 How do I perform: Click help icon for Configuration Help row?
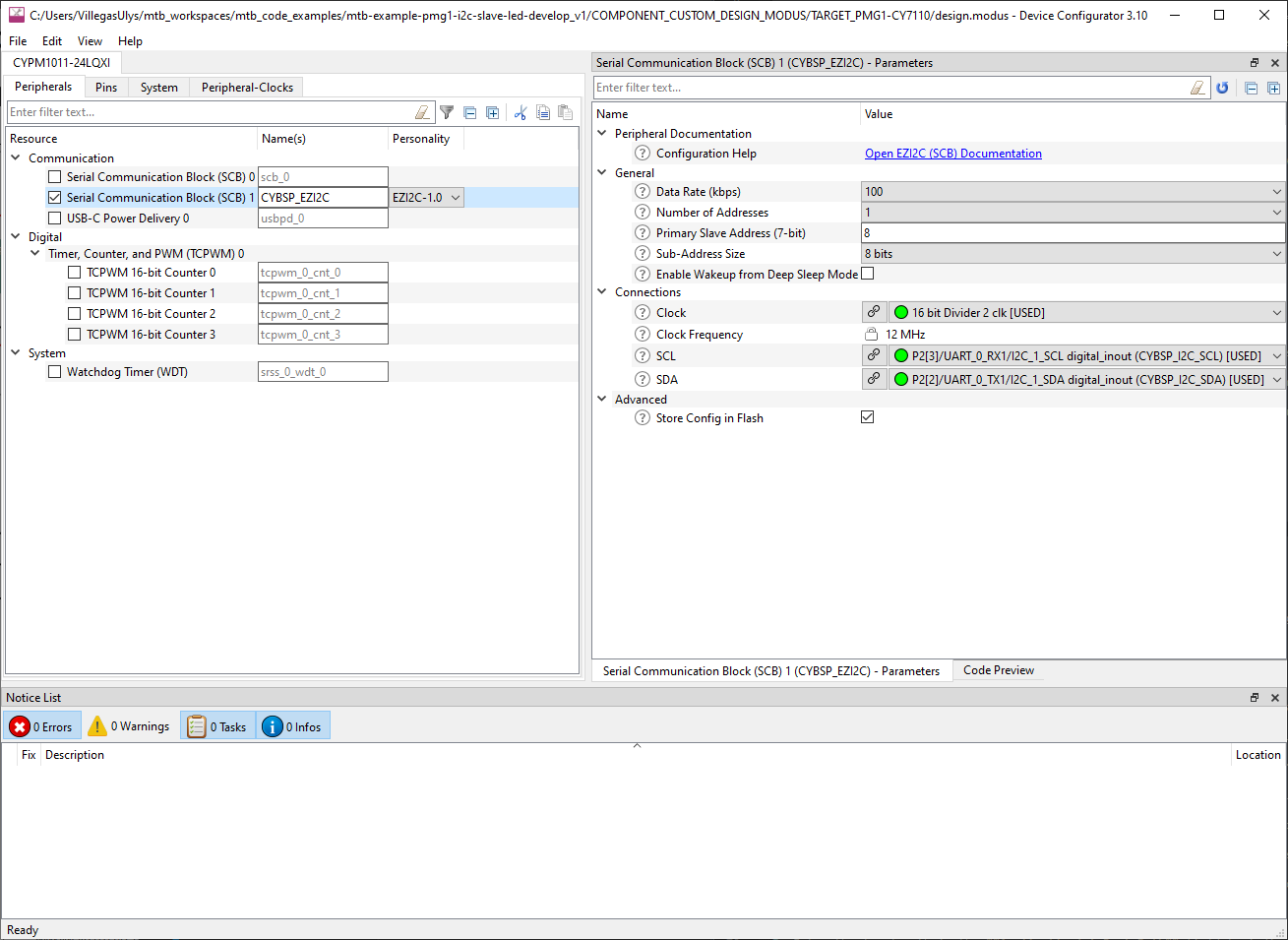click(x=643, y=154)
